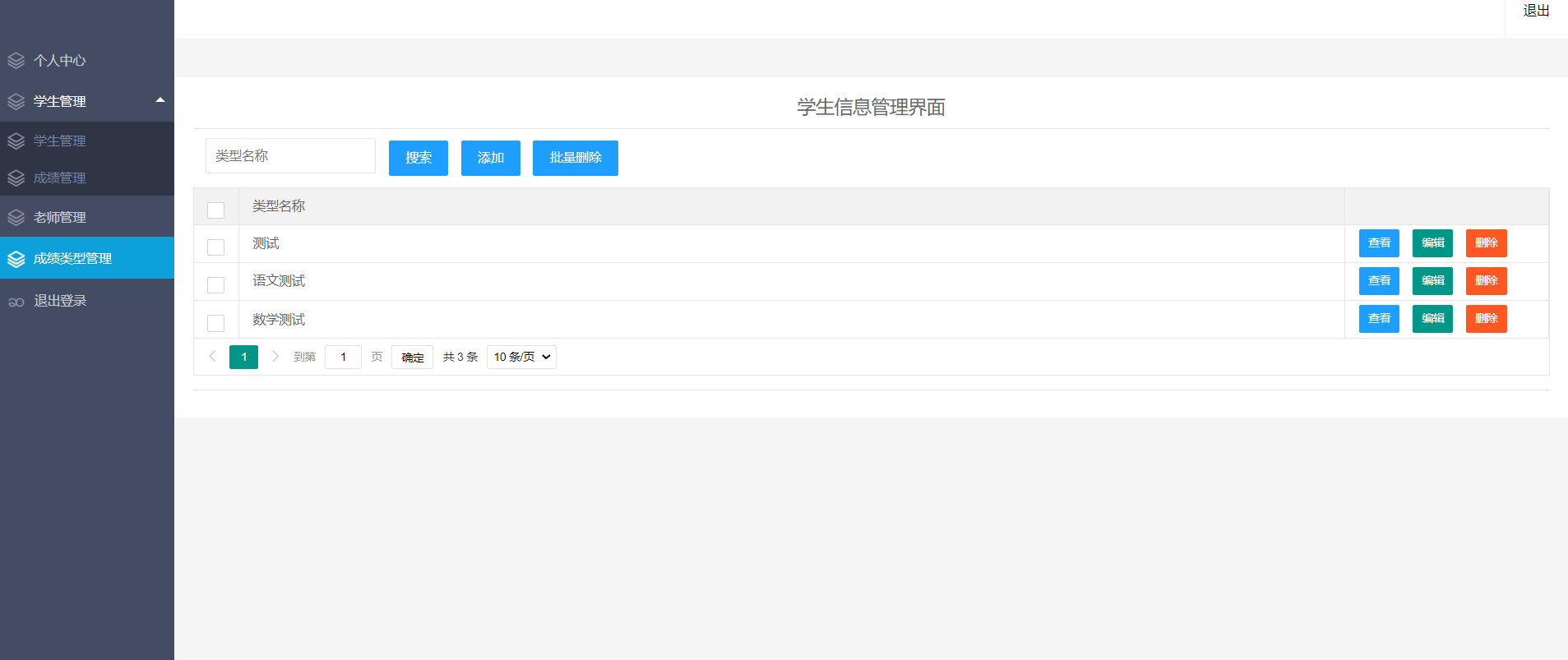Click 编辑 for the 数学测试 row

pos(1432,319)
